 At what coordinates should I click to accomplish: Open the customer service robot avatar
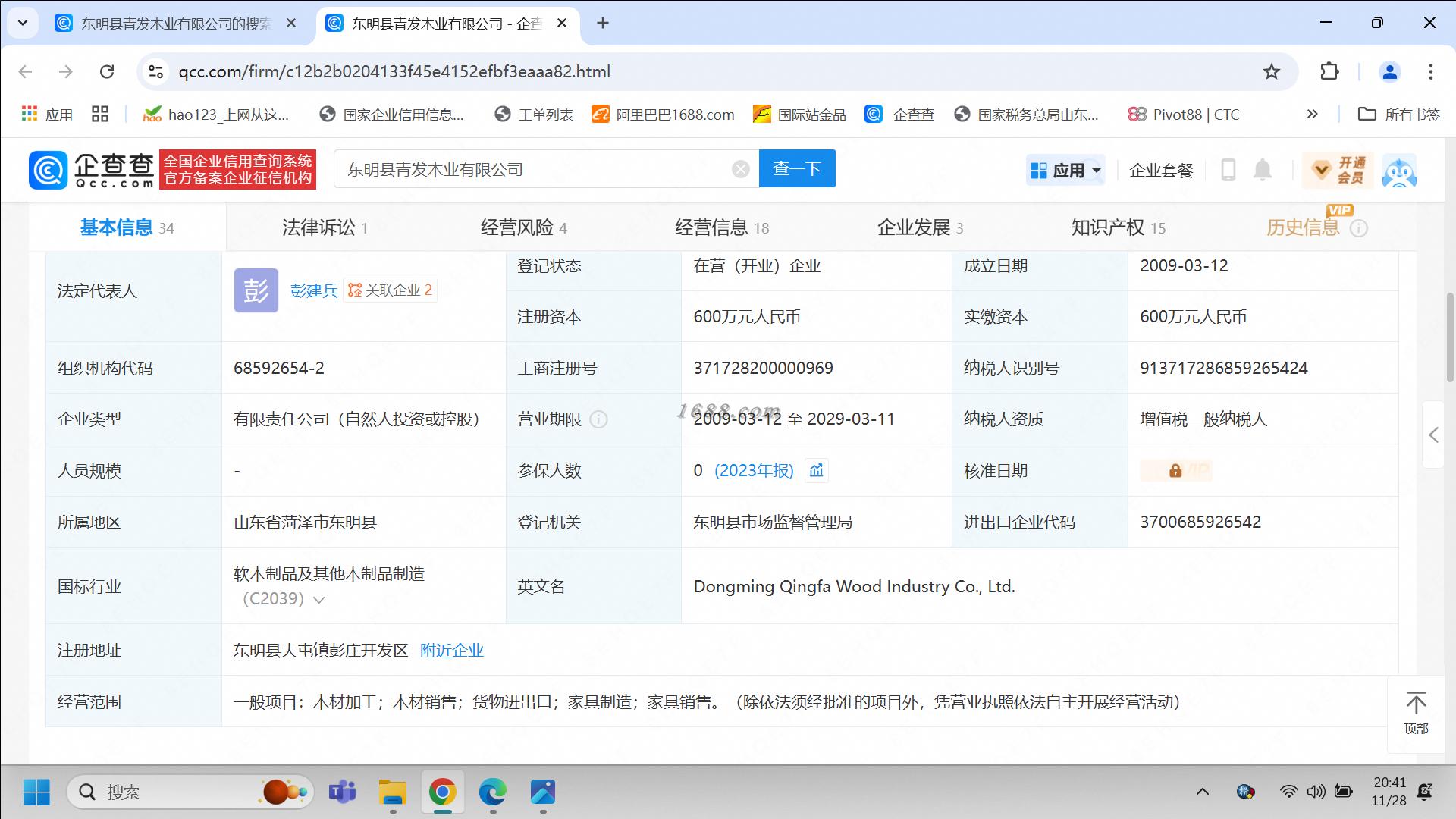tap(1398, 171)
